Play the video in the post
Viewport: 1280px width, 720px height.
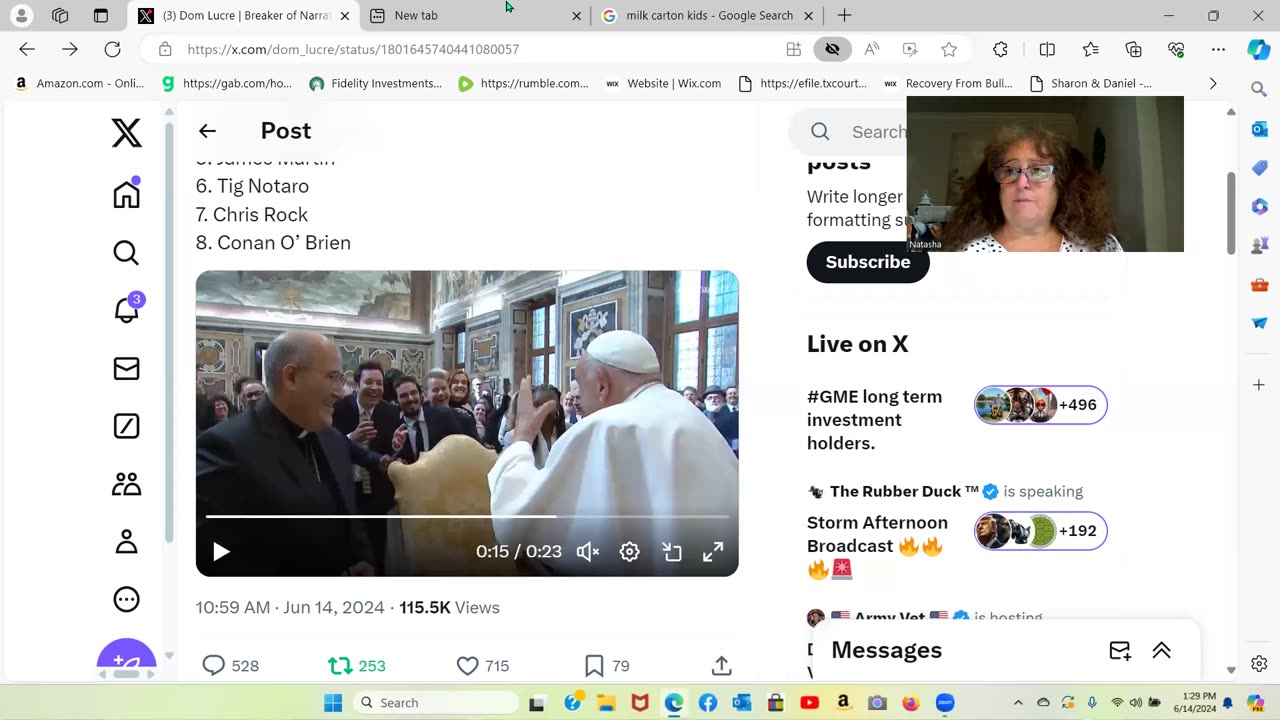221,552
